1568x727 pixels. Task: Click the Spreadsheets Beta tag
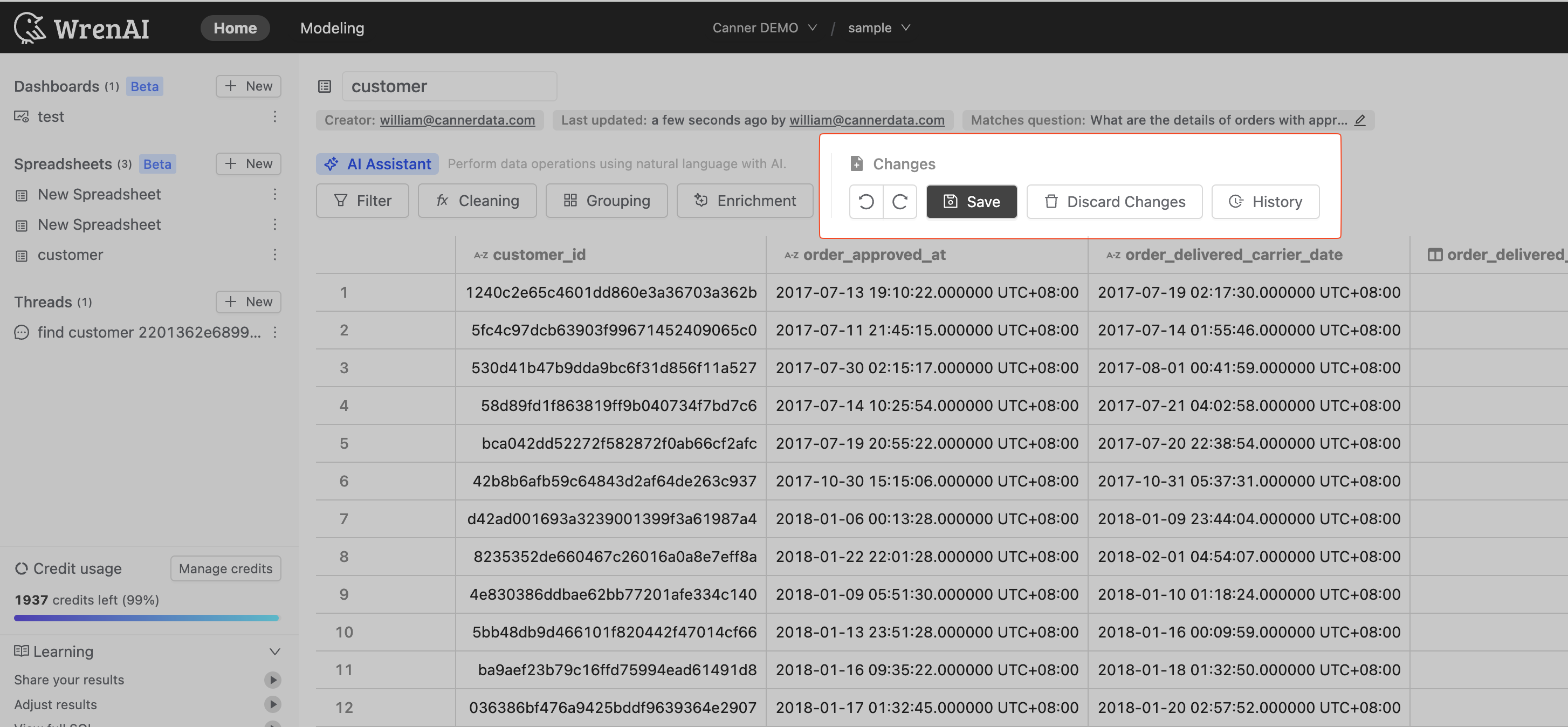[x=157, y=164]
